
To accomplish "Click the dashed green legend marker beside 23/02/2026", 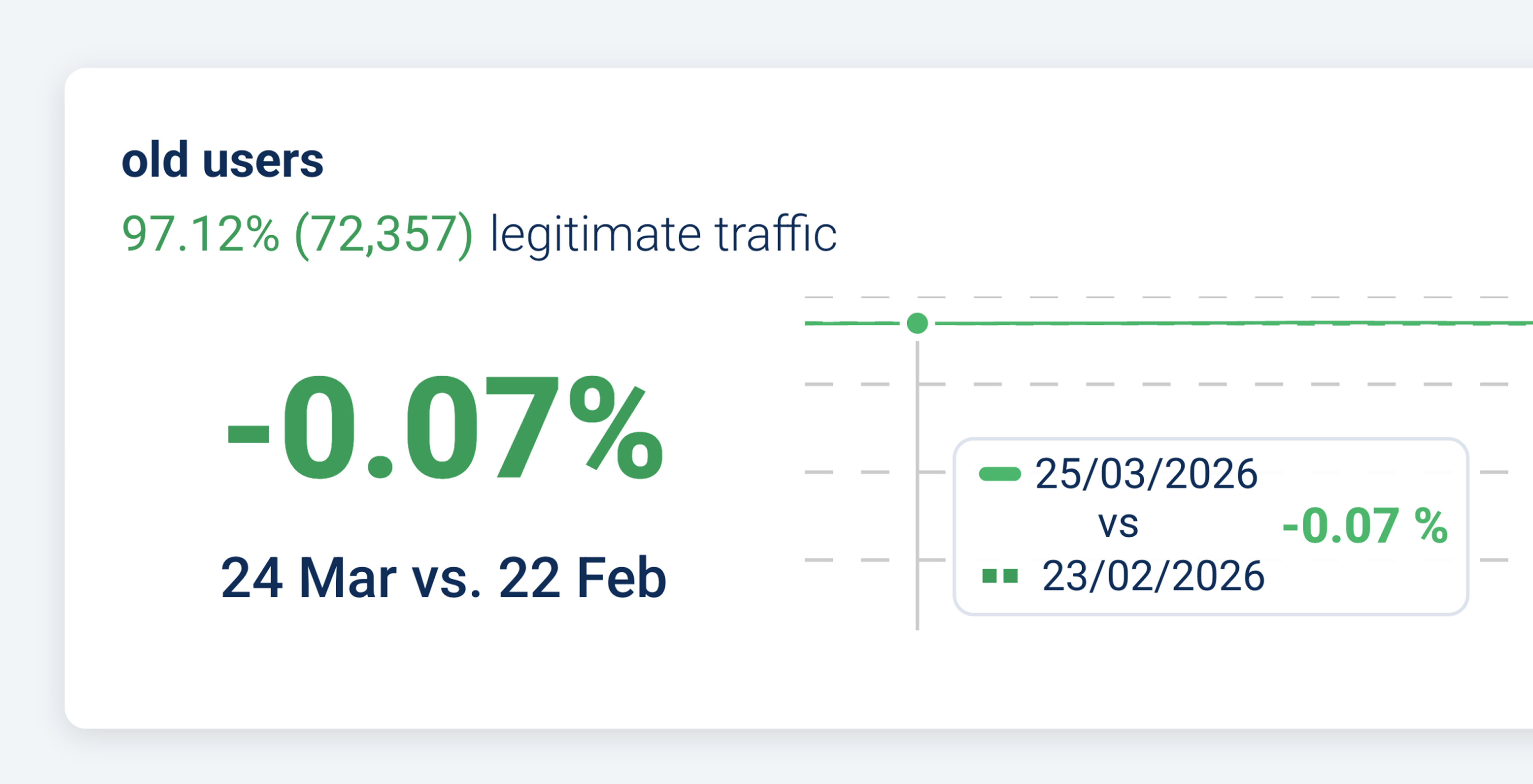I will coord(1000,576).
